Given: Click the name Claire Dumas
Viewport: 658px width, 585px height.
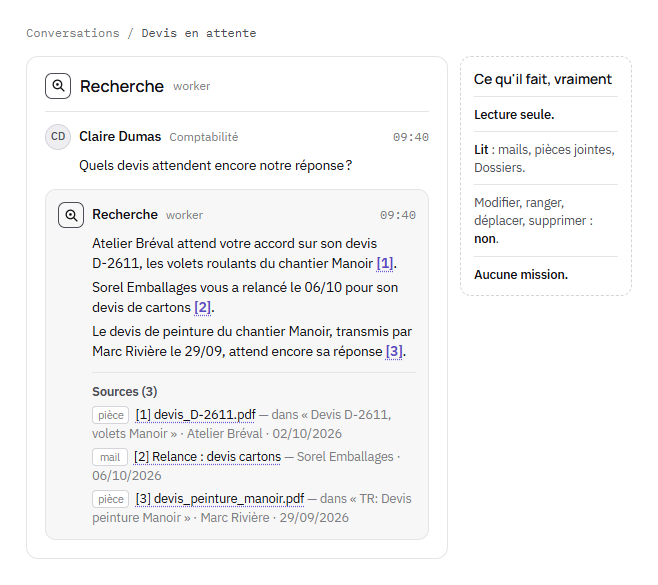Looking at the screenshot, I should tap(120, 136).
